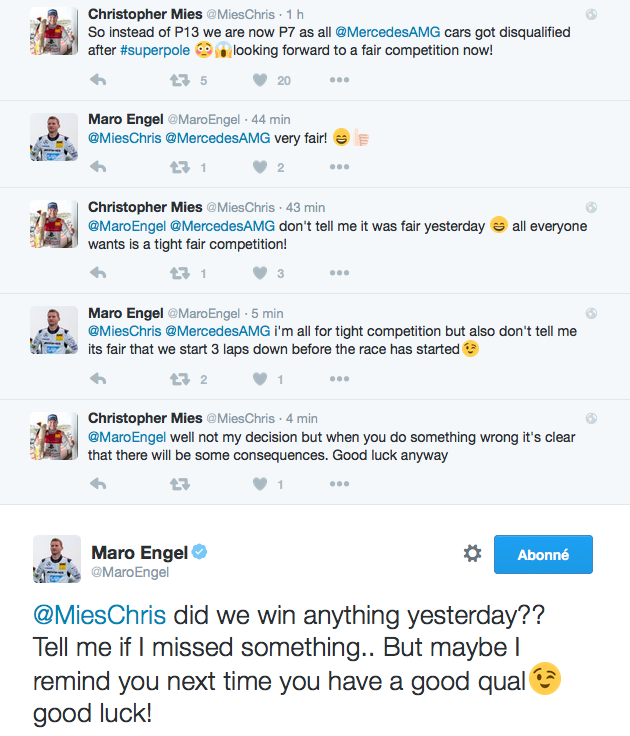Reply to Maro Engel's 'very fair!' tweet
The image size is (630, 736).
pos(98,167)
